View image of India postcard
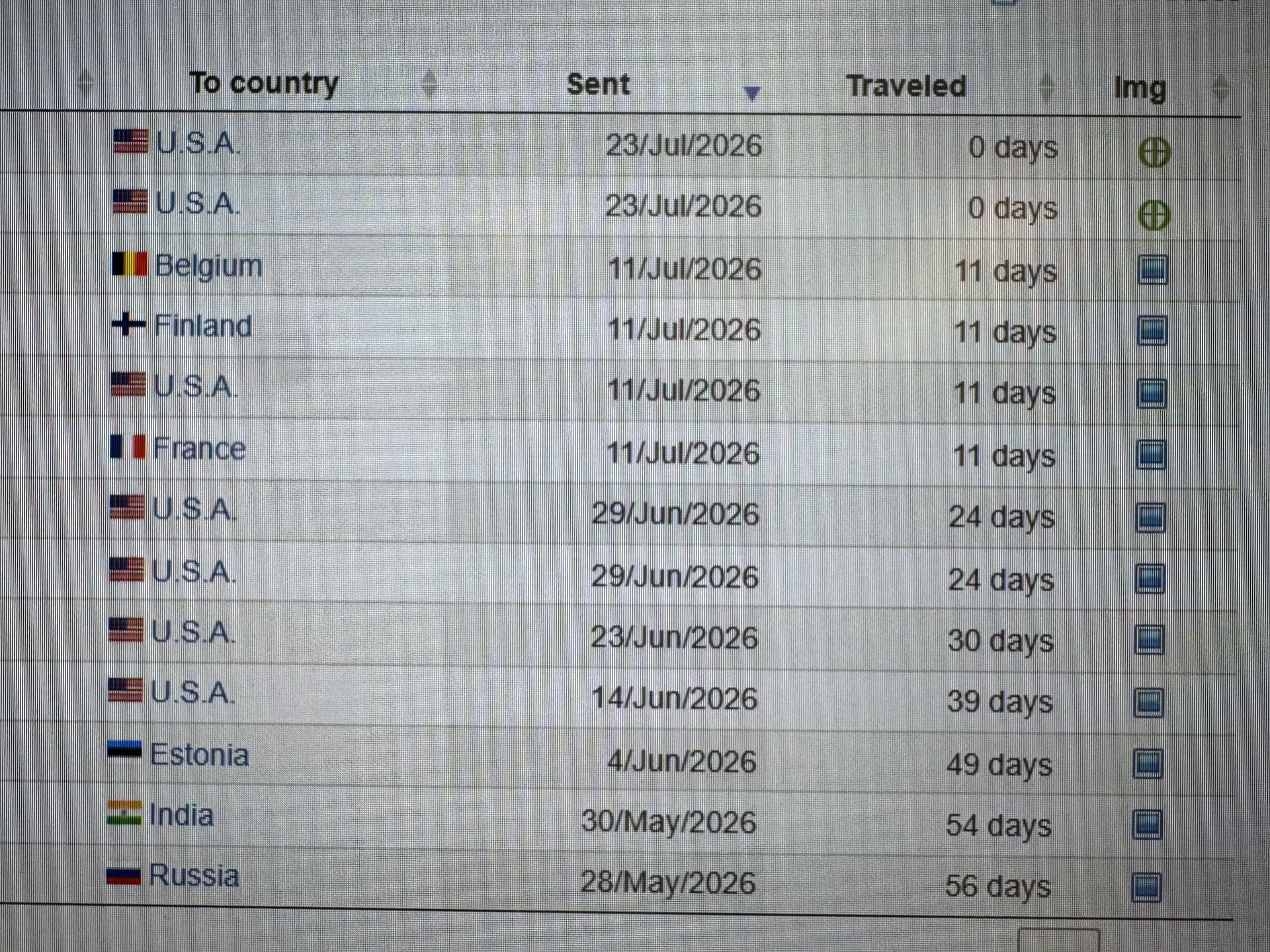This screenshot has width=1270, height=952. pos(1147,824)
